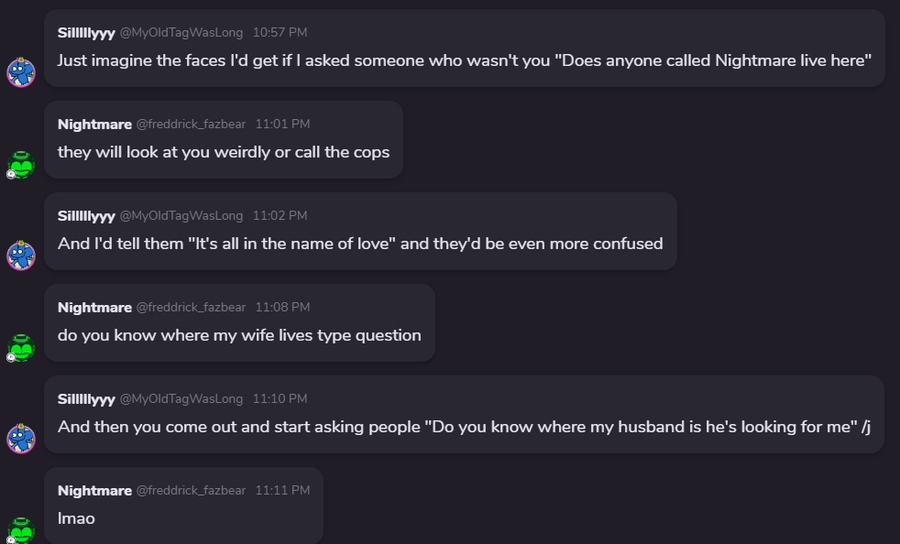Click the 10:57 PM timestamp
Viewport: 900px width, 544px height.
[x=280, y=33]
